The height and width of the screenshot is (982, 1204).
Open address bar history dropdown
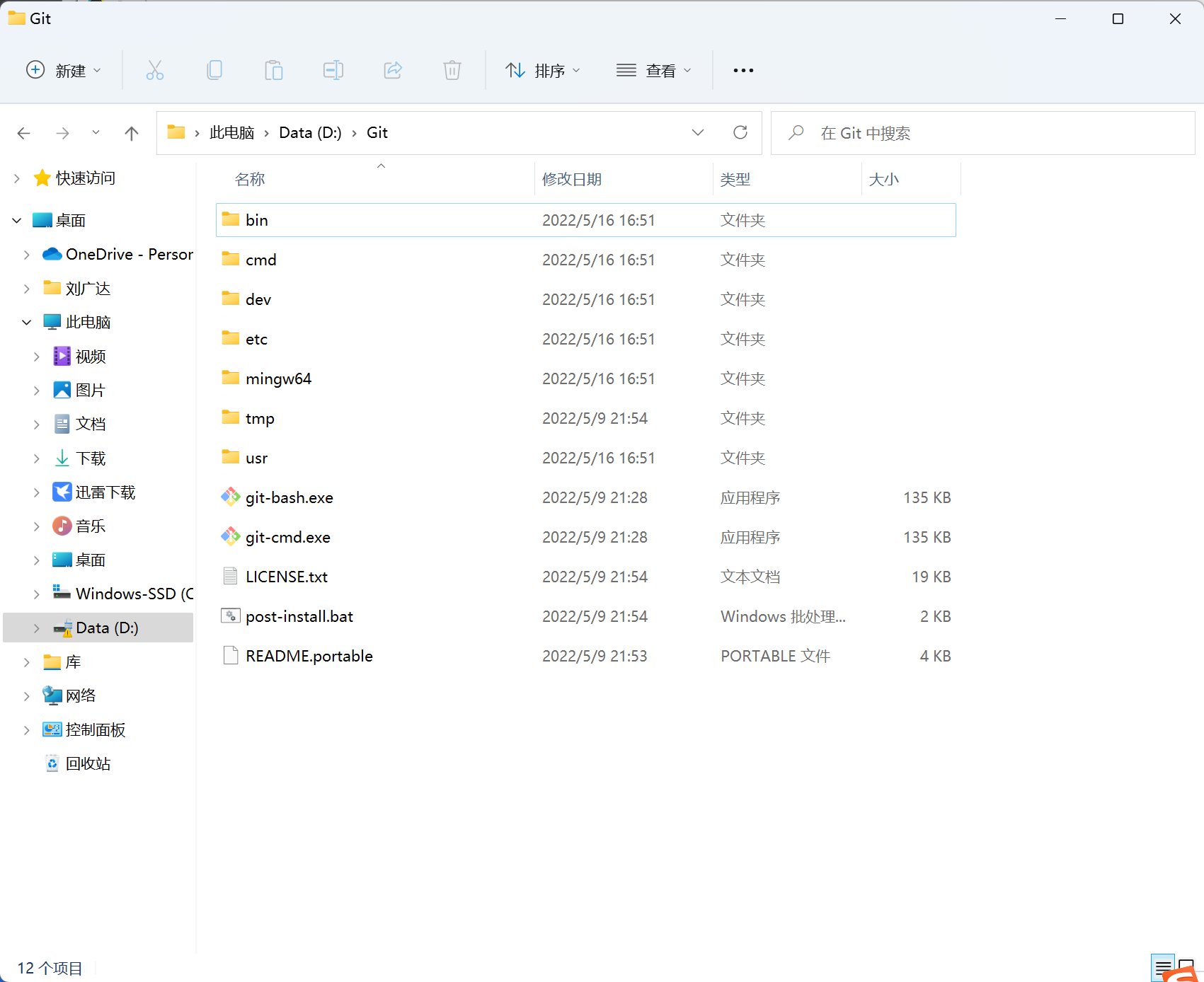coord(698,132)
